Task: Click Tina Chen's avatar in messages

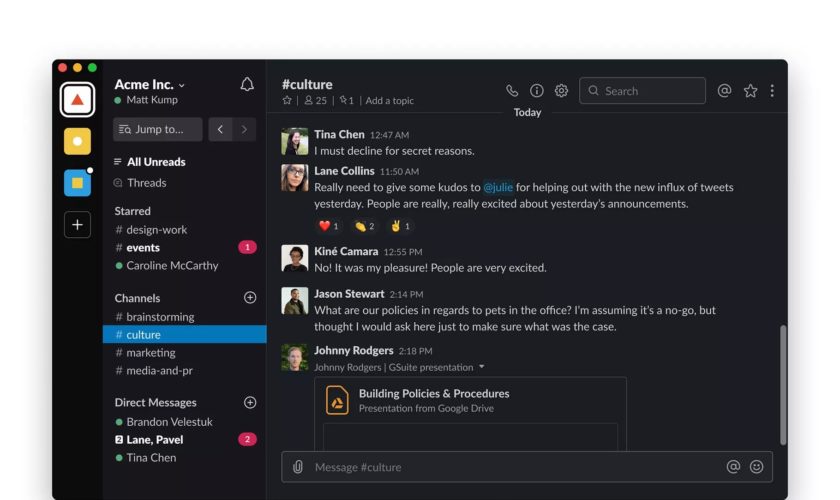Action: [x=295, y=141]
